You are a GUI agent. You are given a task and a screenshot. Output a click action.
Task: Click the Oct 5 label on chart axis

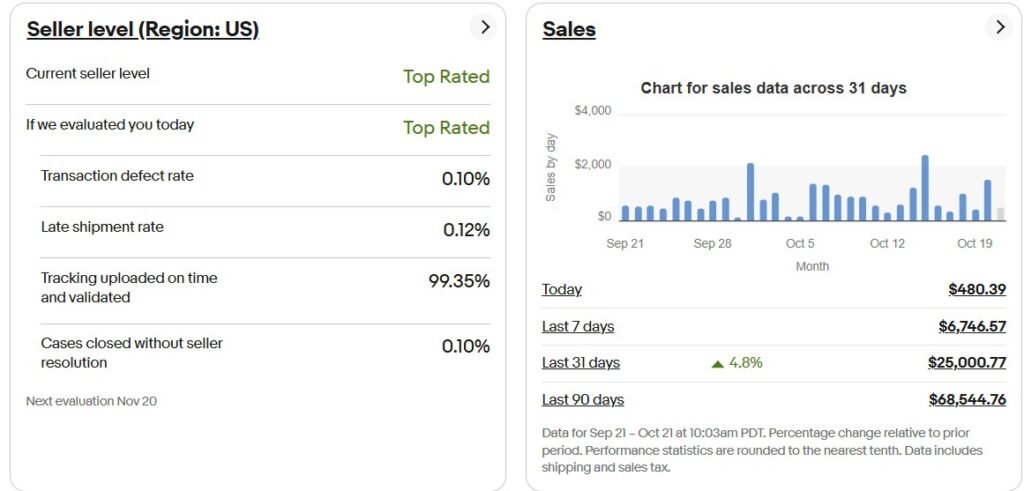[x=800, y=244]
